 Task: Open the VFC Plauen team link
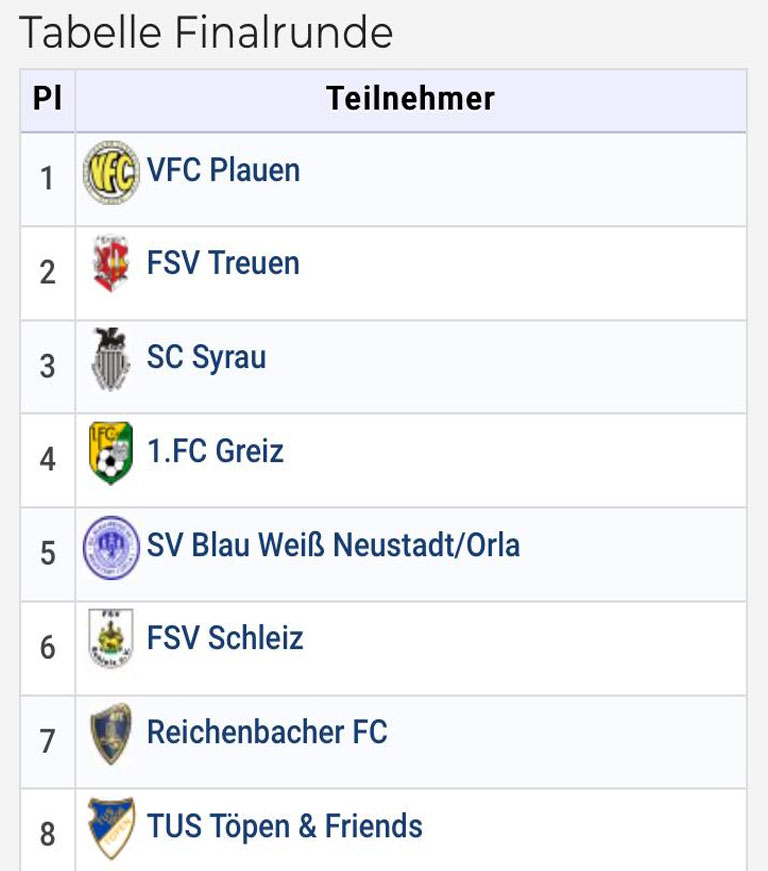coord(223,170)
